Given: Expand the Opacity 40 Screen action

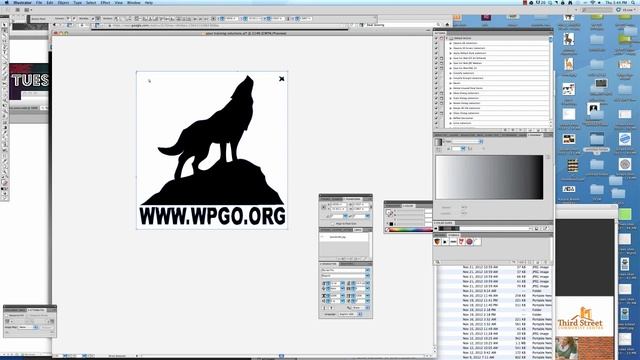Looking at the screenshot, I should (x=451, y=48).
